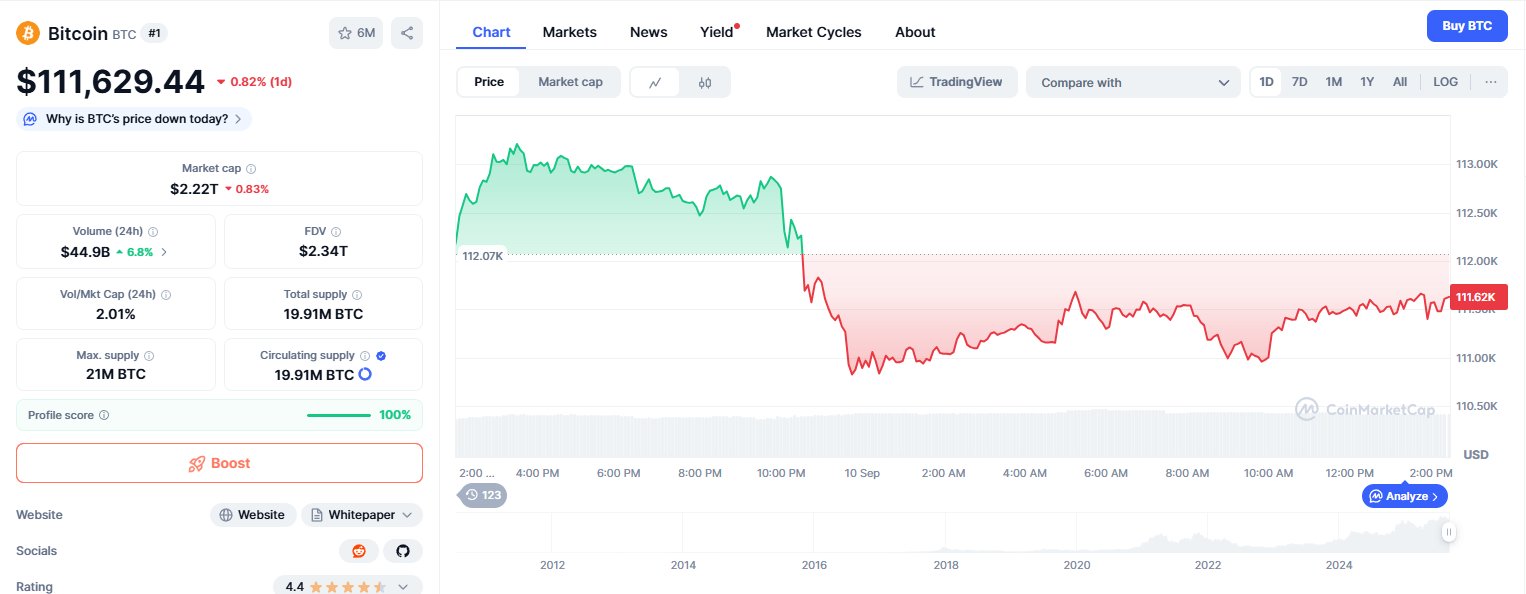
Task: Expand the Rating 4.4 dropdown
Action: point(348,586)
